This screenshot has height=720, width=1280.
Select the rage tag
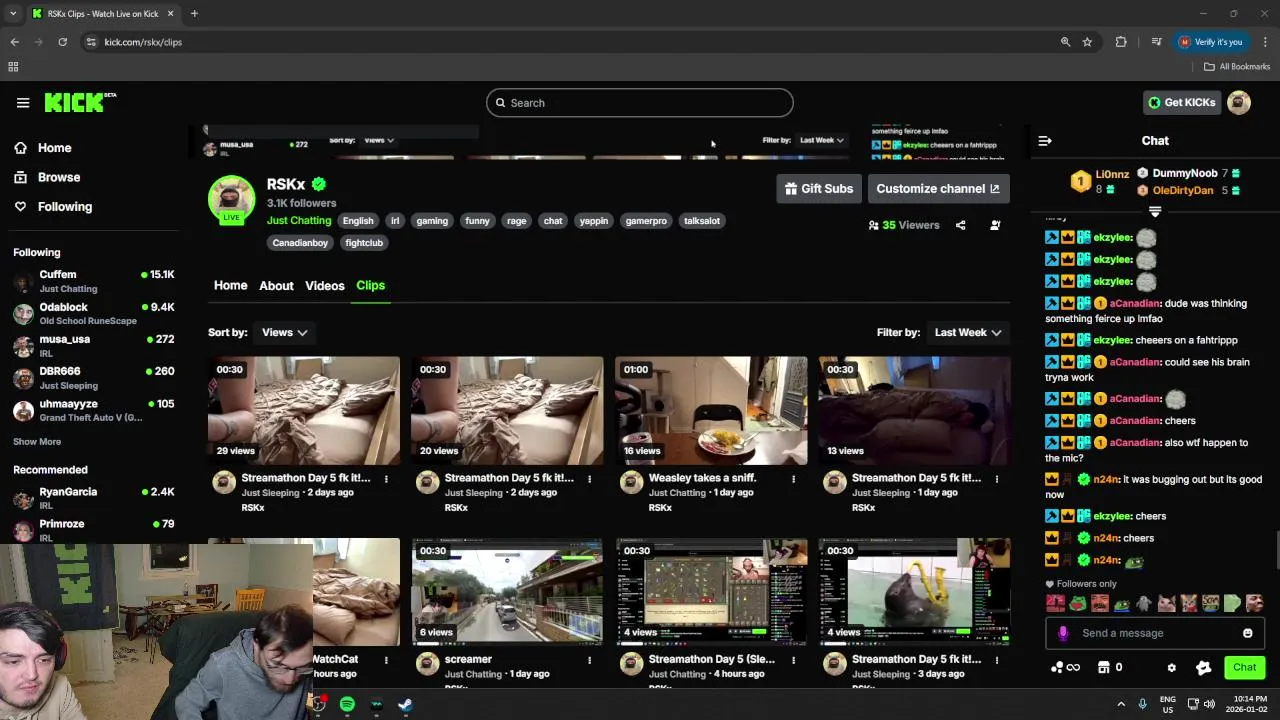(517, 221)
